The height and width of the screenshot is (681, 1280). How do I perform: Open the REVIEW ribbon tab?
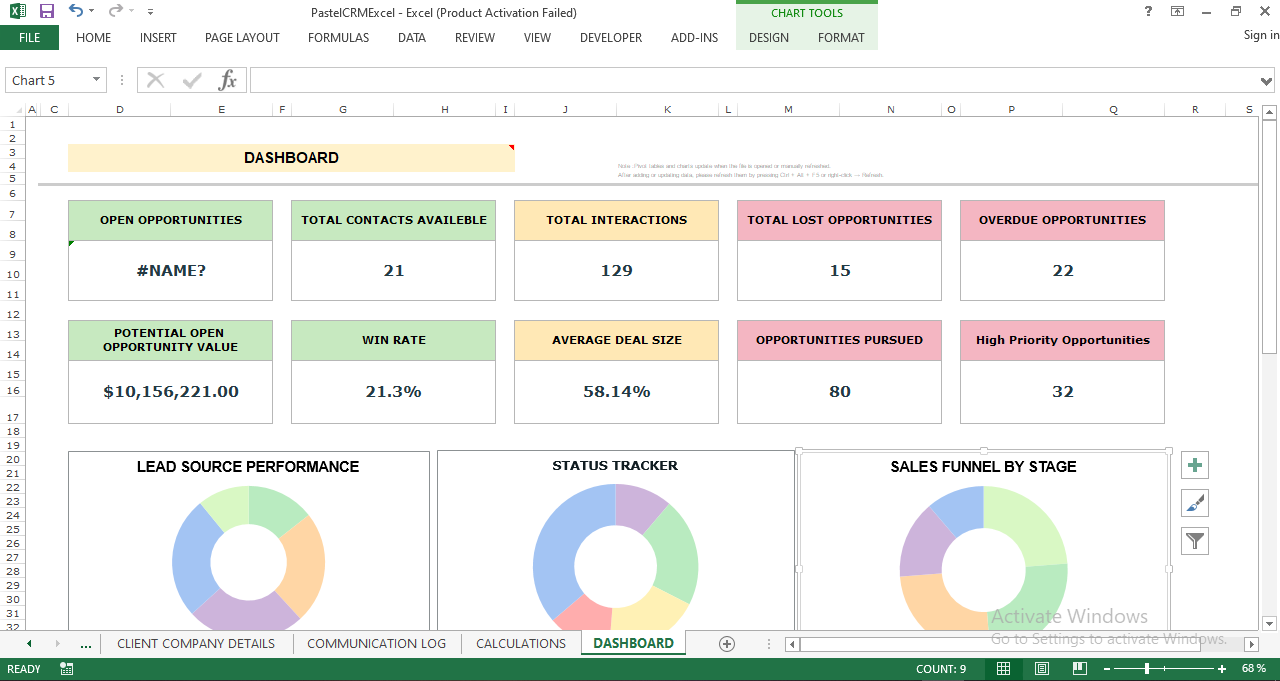tap(475, 38)
